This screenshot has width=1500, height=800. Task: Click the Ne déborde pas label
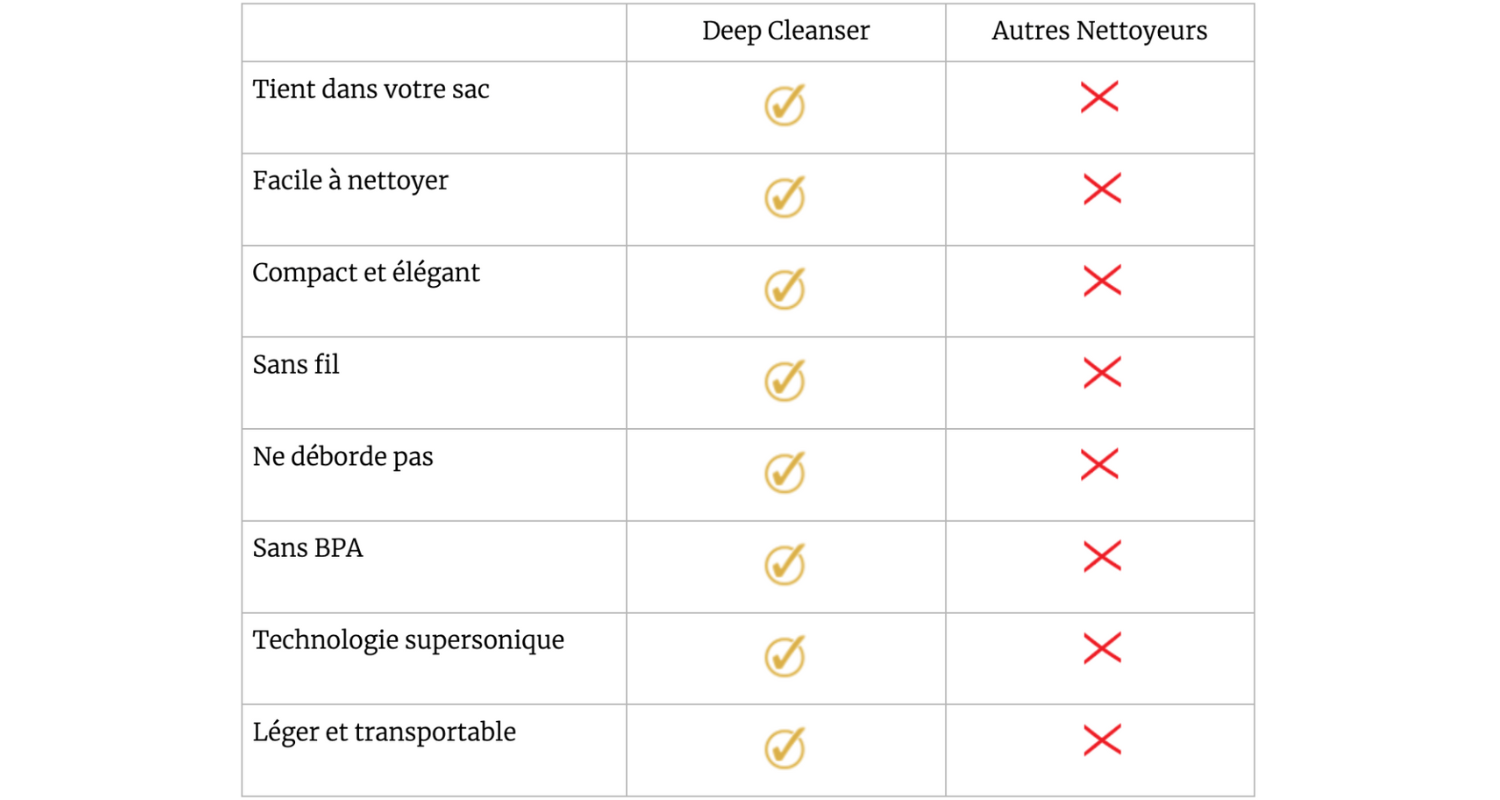click(343, 457)
